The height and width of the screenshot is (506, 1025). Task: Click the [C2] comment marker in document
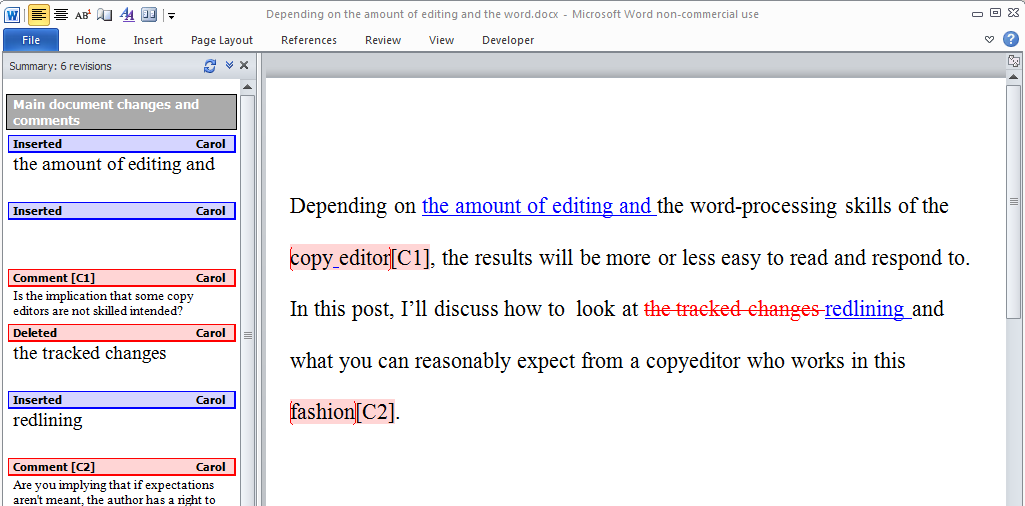(x=376, y=412)
